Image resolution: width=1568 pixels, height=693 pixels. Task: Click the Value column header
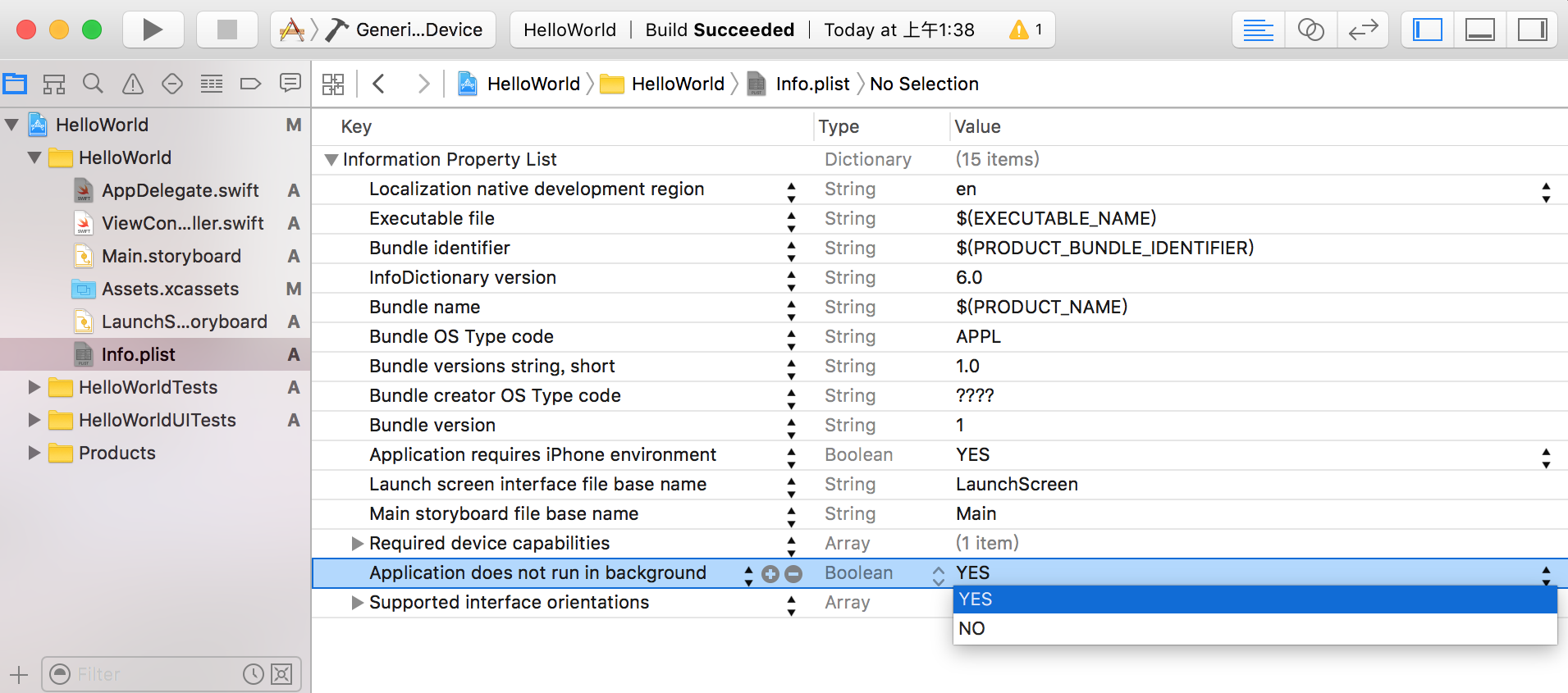(x=977, y=127)
